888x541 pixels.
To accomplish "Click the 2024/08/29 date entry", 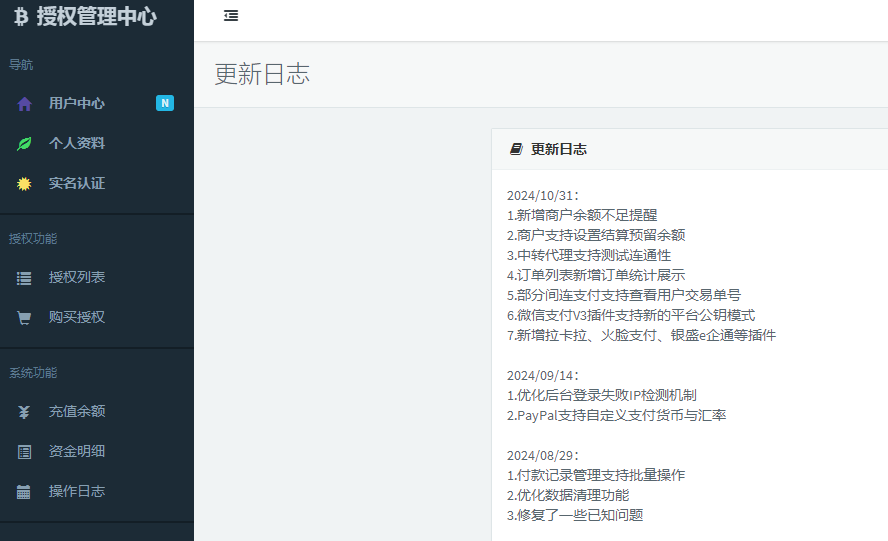I will pyautogui.click(x=543, y=455).
